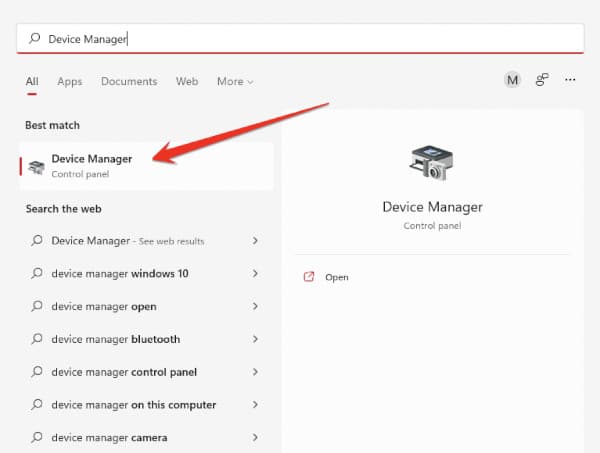This screenshot has height=453, width=600.
Task: Click search icon beside device manager windows 10
Action: pos(37,273)
